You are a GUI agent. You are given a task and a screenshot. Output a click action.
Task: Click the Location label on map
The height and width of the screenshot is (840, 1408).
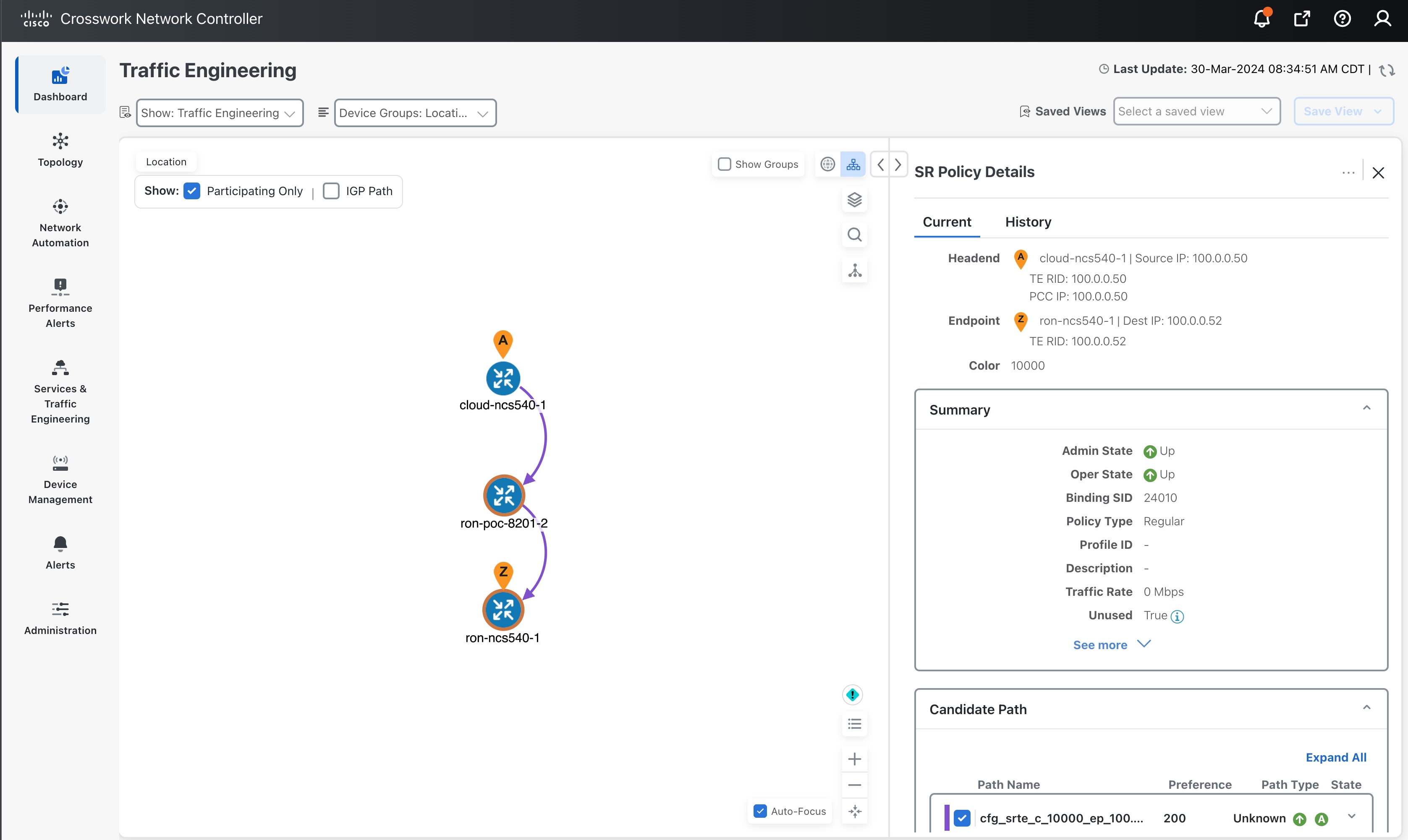click(x=166, y=162)
